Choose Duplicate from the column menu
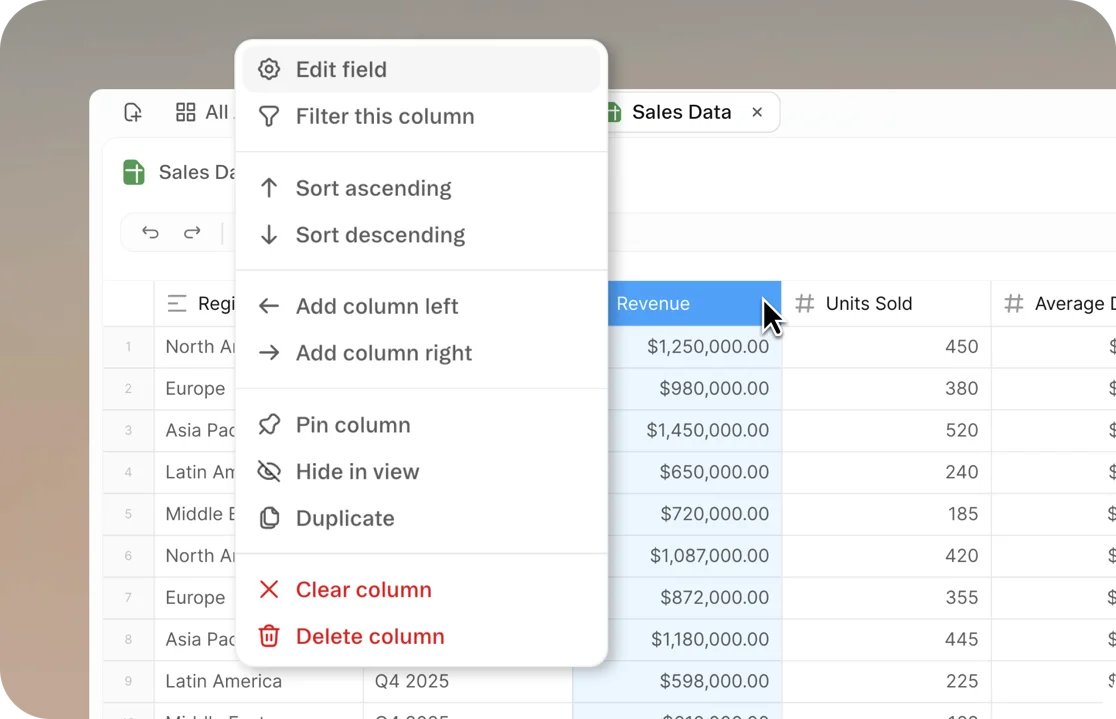1116x719 pixels. click(344, 518)
